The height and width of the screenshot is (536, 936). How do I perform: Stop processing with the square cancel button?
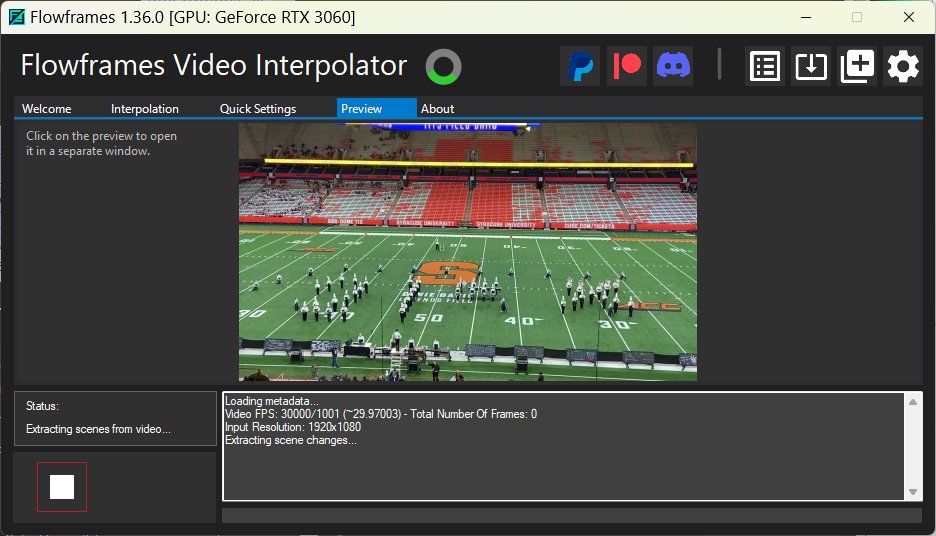tap(62, 487)
